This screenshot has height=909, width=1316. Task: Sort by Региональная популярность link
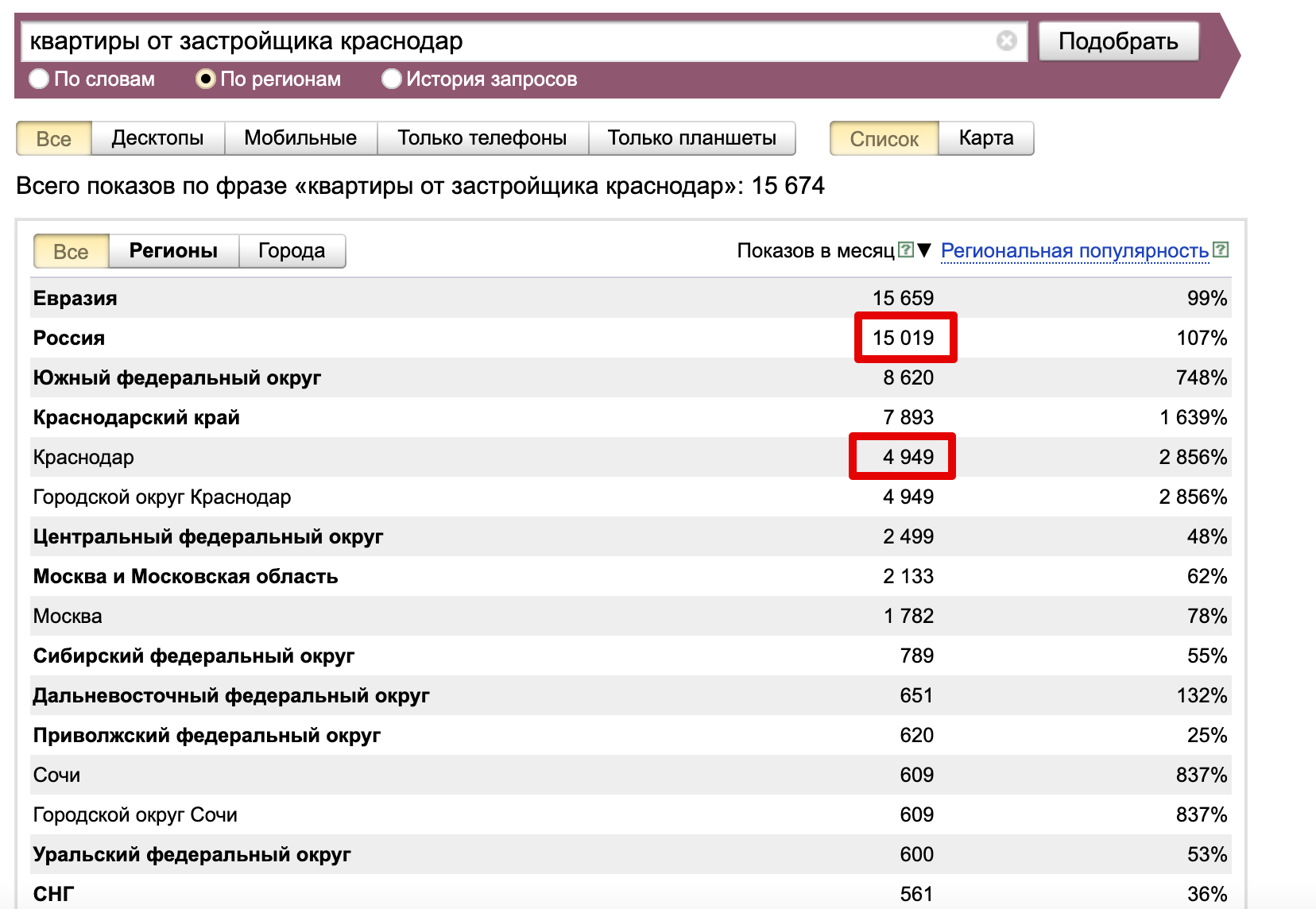pyautogui.click(x=1074, y=250)
